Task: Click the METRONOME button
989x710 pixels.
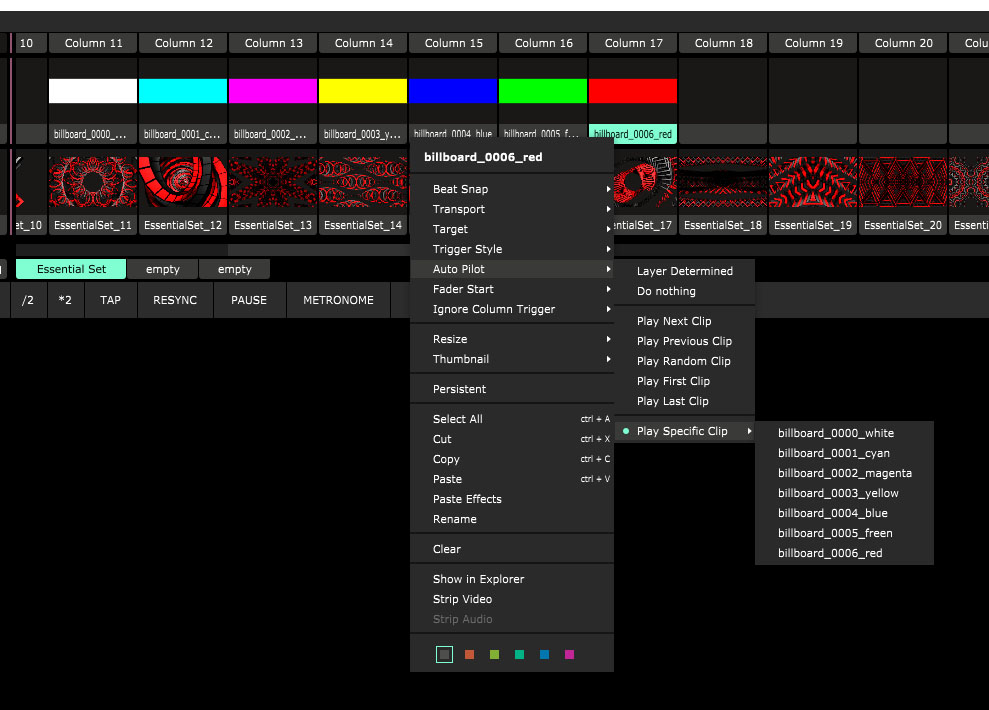Action: (x=338, y=300)
